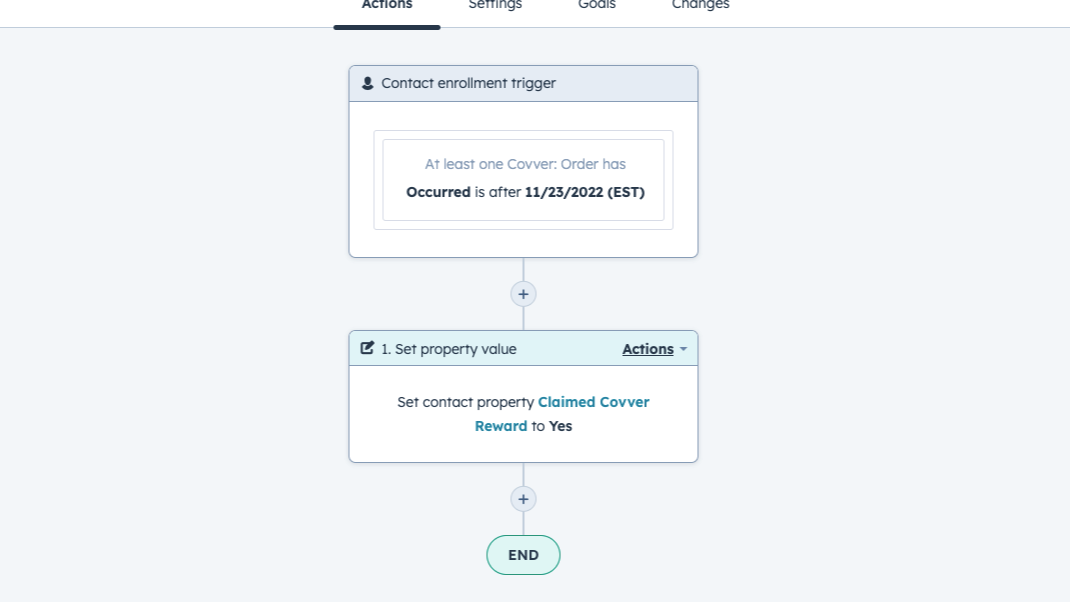Click the END node
The width and height of the screenshot is (1071, 602).
[523, 555]
